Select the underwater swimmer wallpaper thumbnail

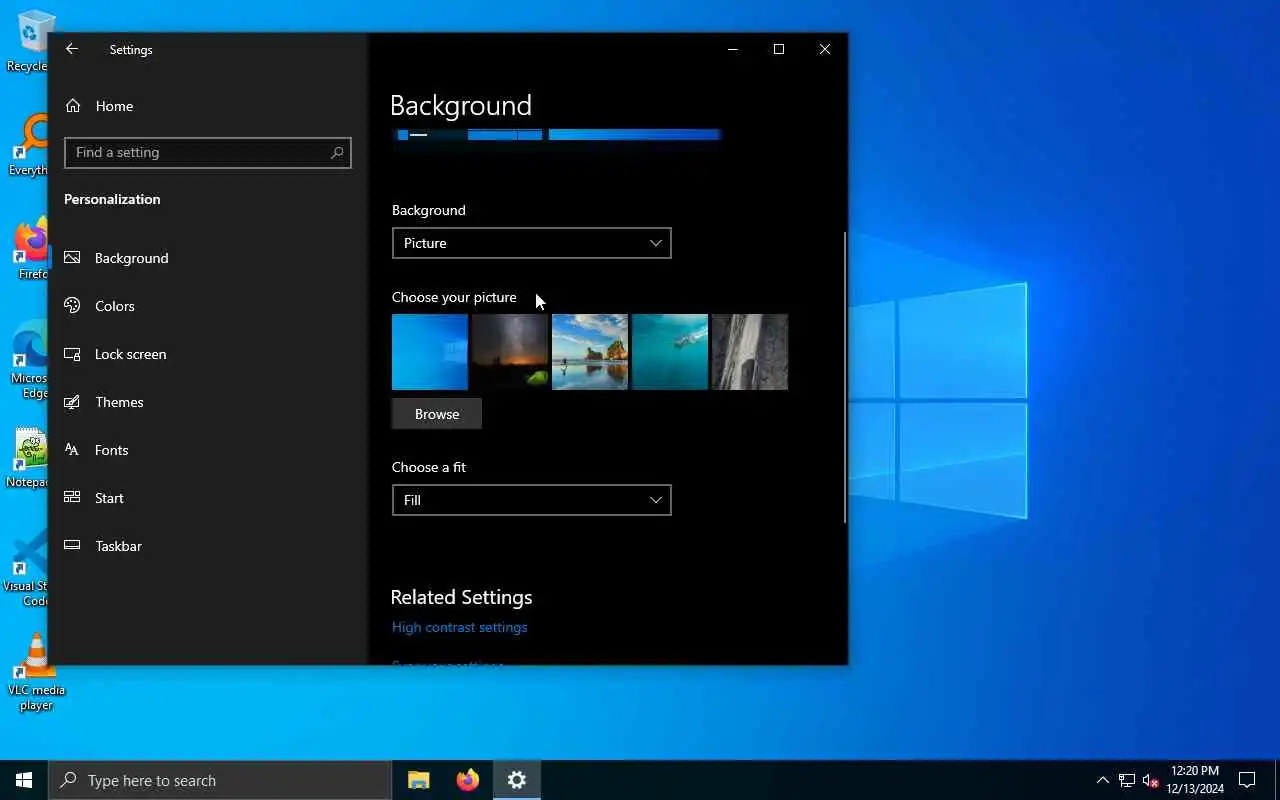(670, 352)
